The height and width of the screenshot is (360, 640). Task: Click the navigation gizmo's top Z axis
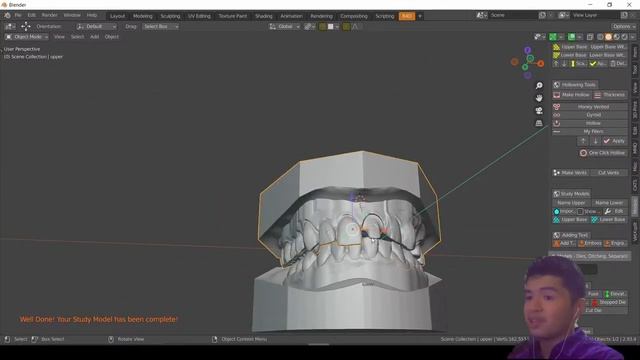point(528,50)
